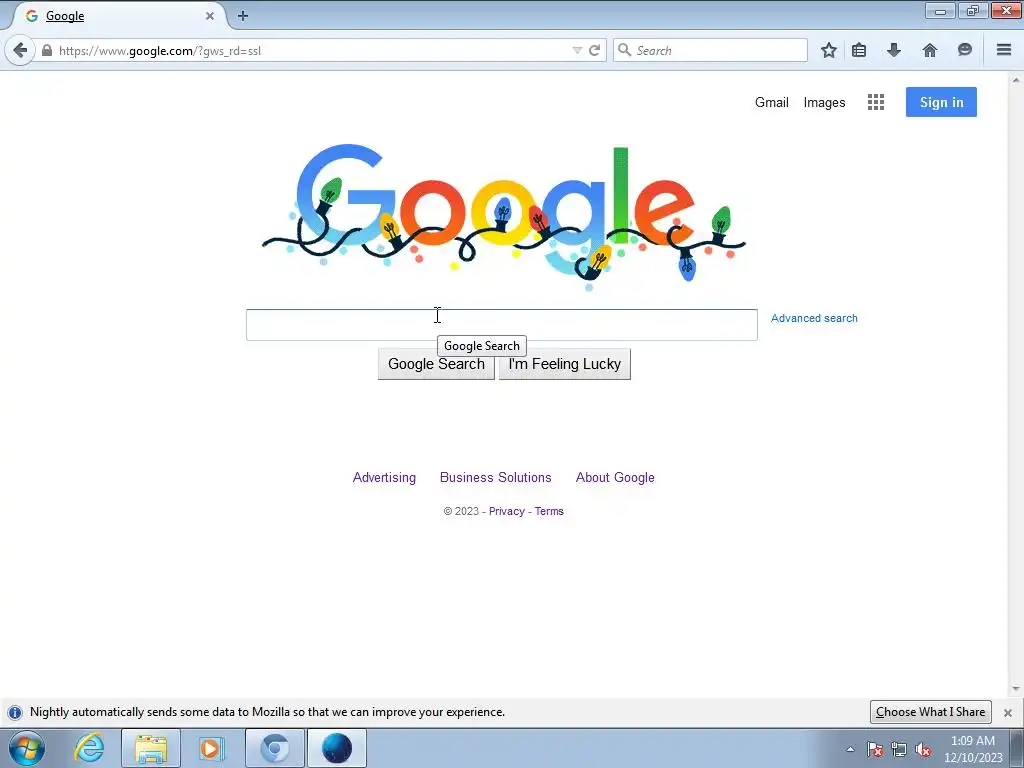Open the Terms link
Viewport: 1024px width, 768px height.
point(549,511)
